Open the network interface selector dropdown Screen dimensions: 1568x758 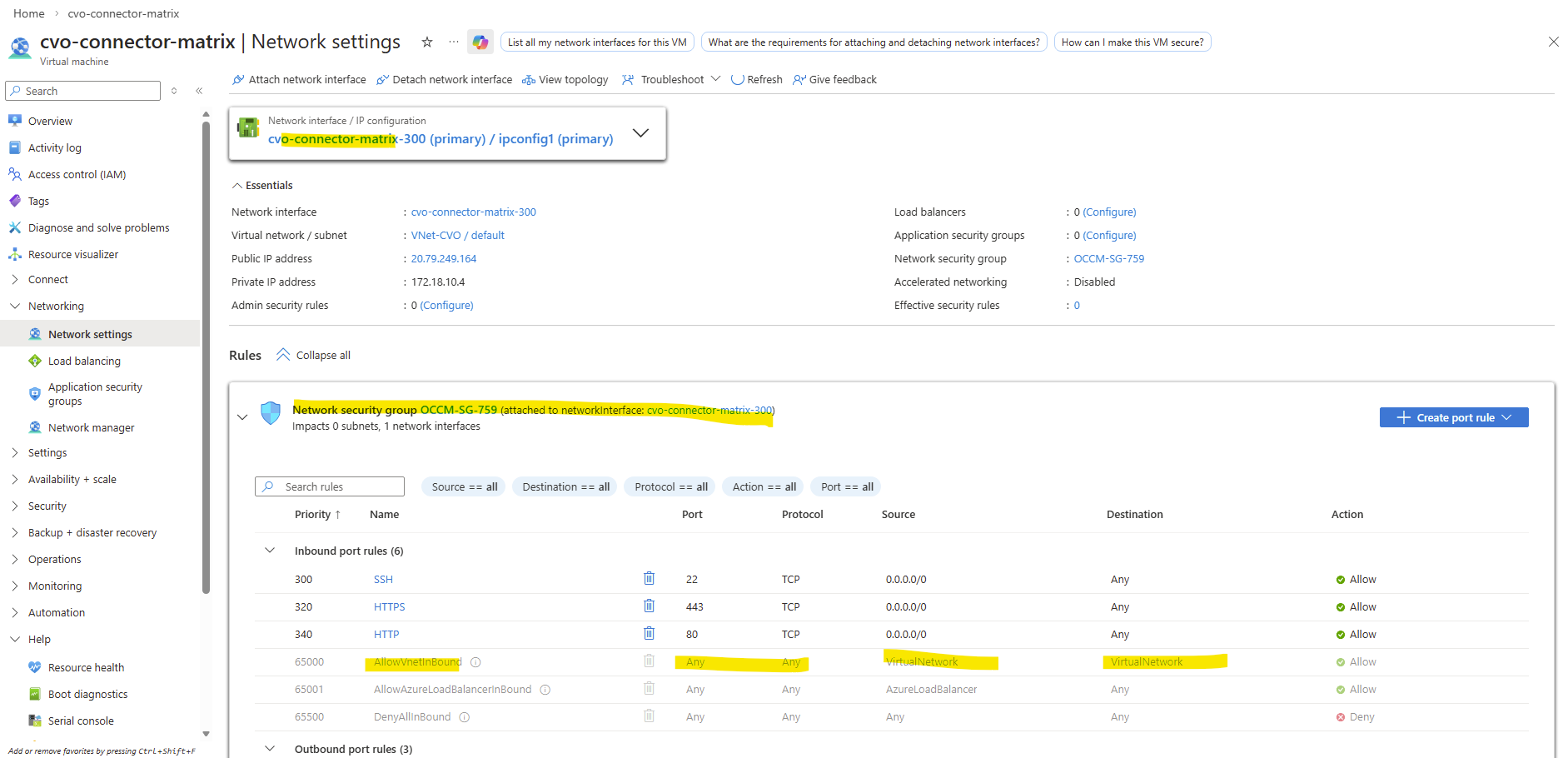tap(640, 133)
